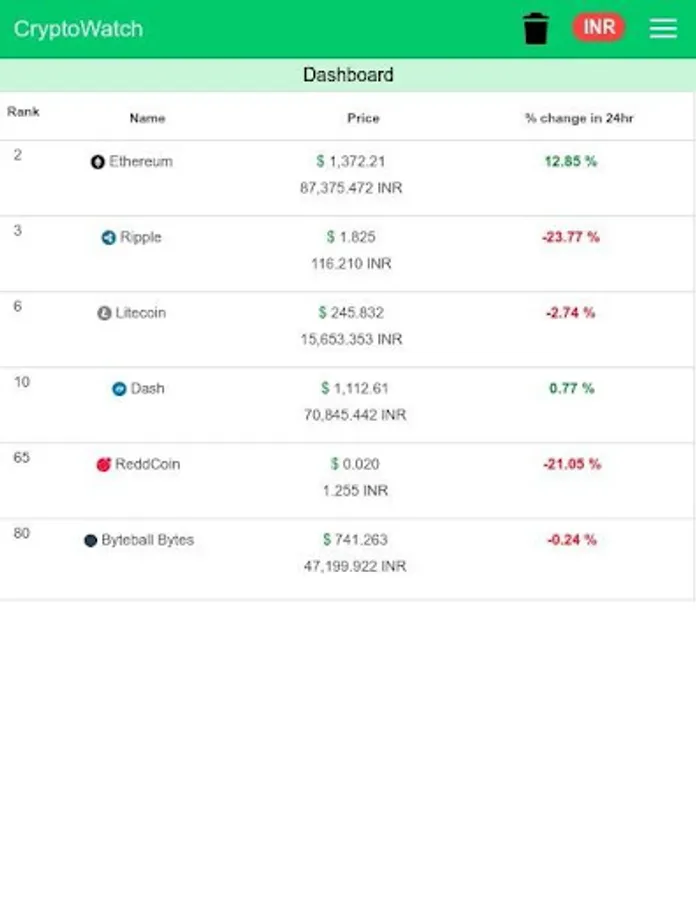Click the Ethereum coin icon
Viewport: 696px width, 900px height.
(x=98, y=162)
